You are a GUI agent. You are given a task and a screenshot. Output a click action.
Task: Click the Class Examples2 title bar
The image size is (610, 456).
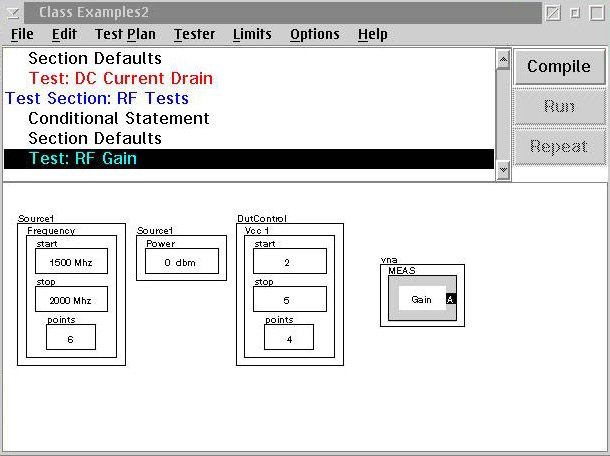click(283, 13)
